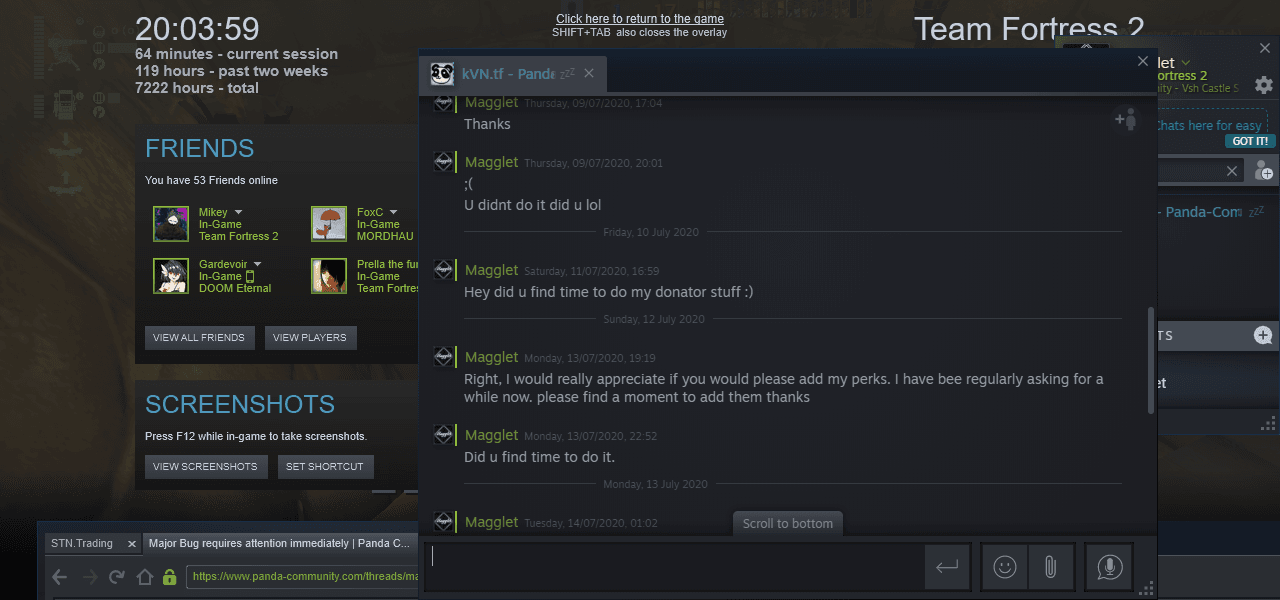Focus the chat message input field
Viewport: 1280px width, 600px height.
673,567
